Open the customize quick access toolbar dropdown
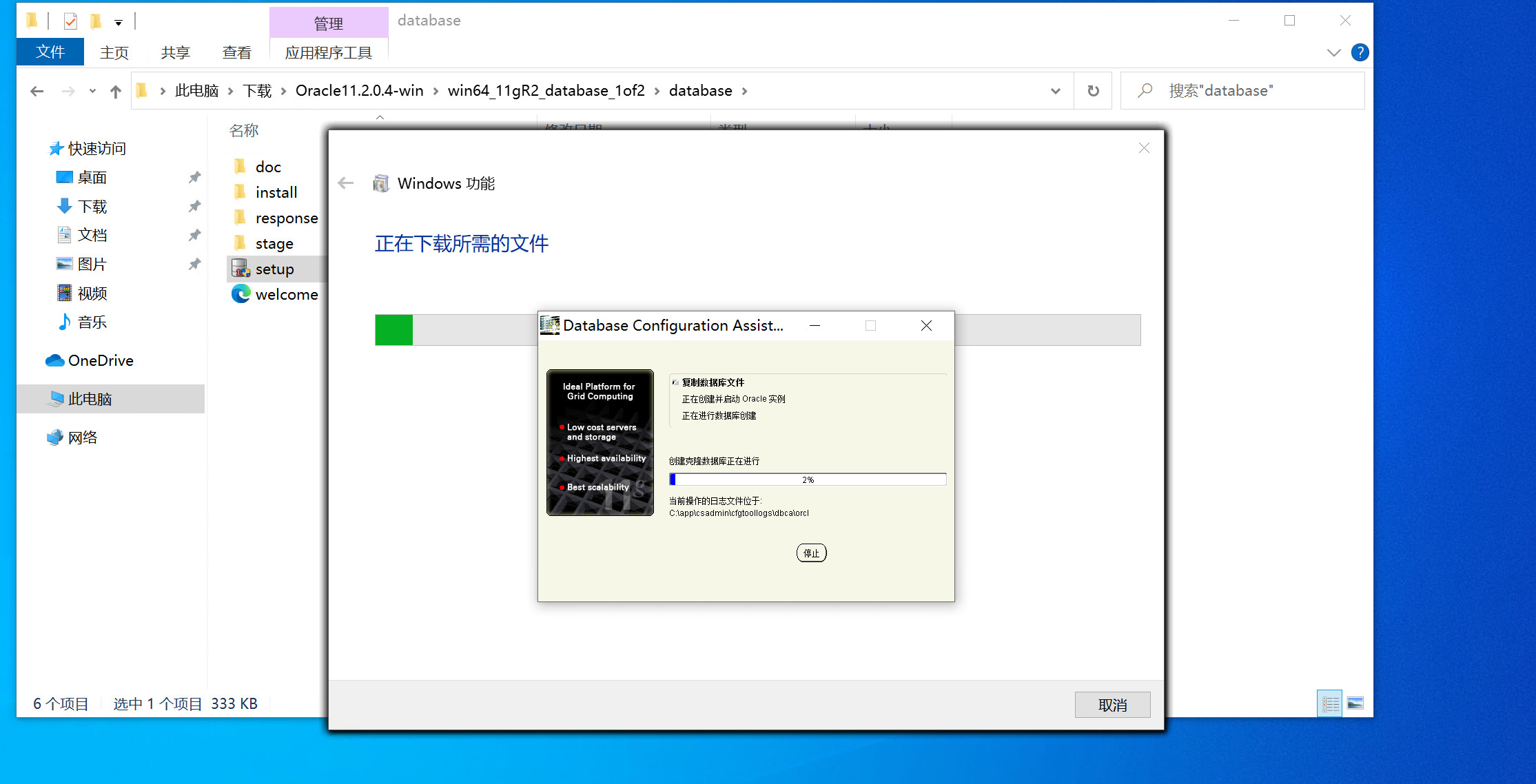 (x=119, y=23)
